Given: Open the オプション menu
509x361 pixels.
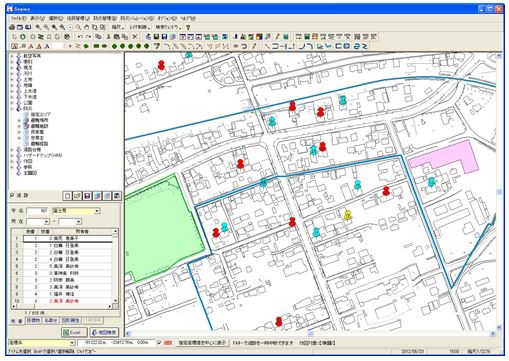Looking at the screenshot, I should pyautogui.click(x=167, y=18).
